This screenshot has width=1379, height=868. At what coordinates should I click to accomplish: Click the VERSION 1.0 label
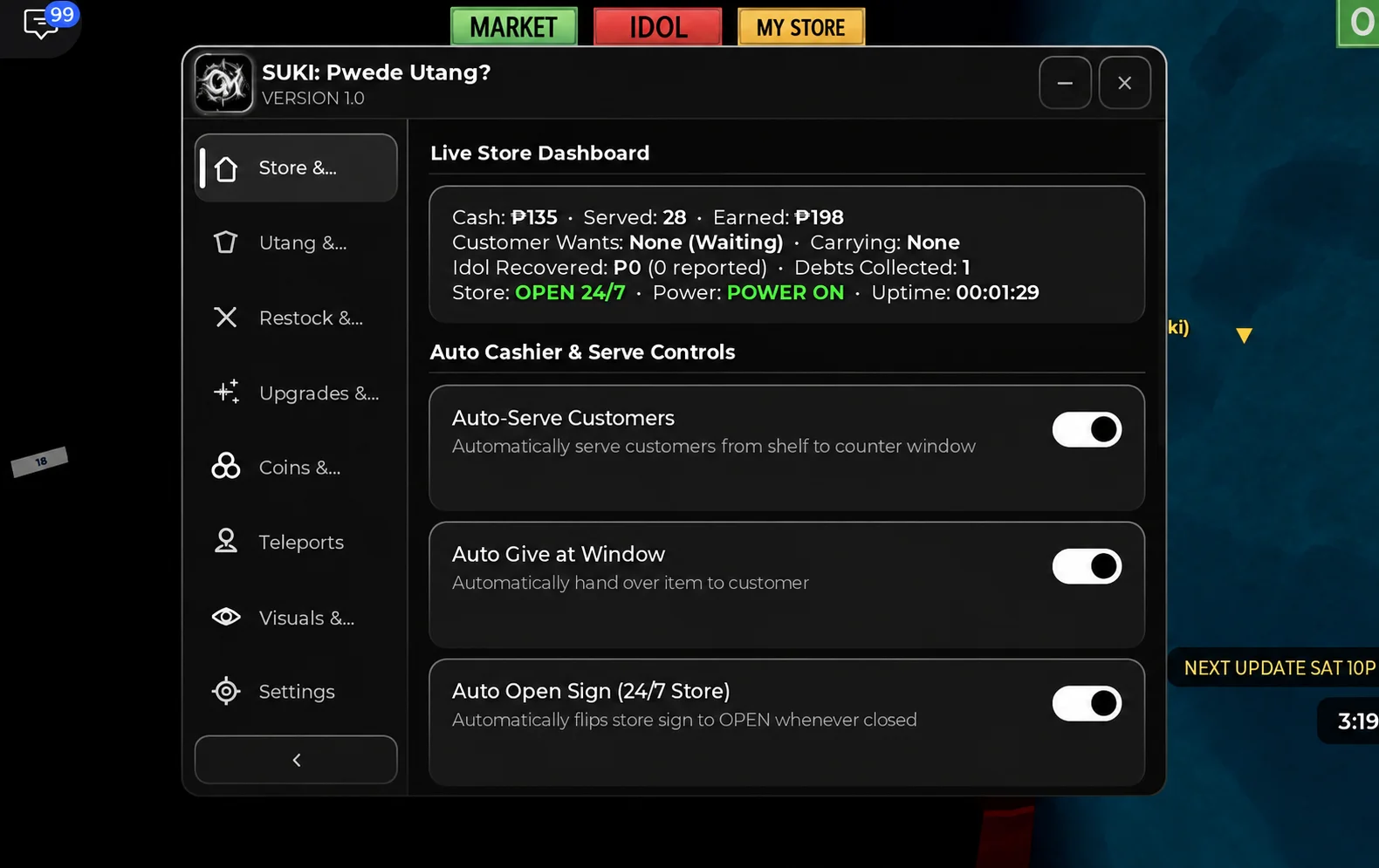313,99
